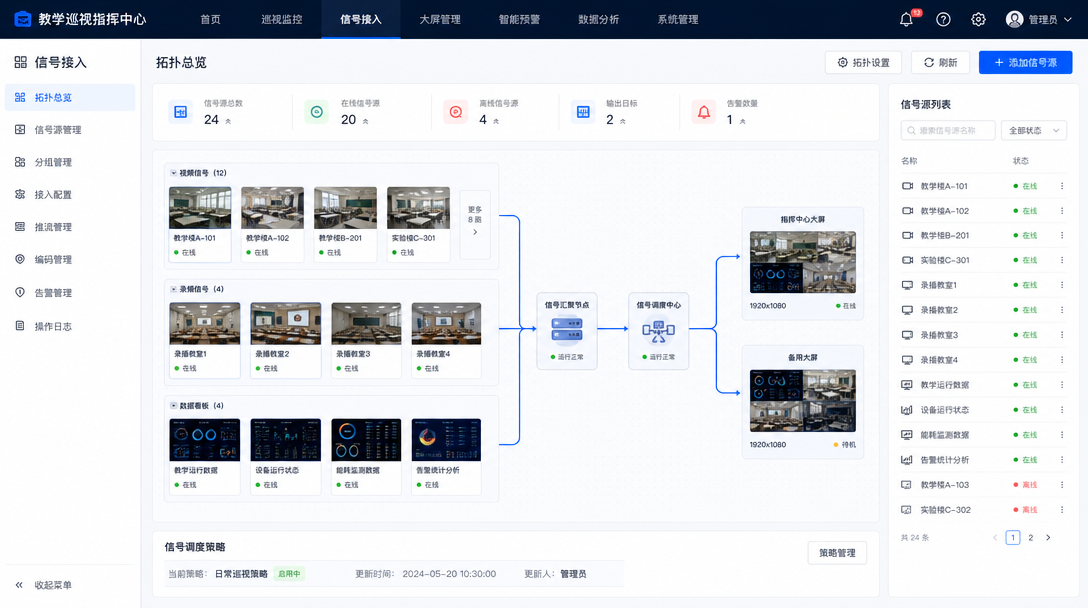Screen dimensions: 1088x608
Task: Click the 信号接入 sidebar header grid icon
Action: click(x=21, y=62)
